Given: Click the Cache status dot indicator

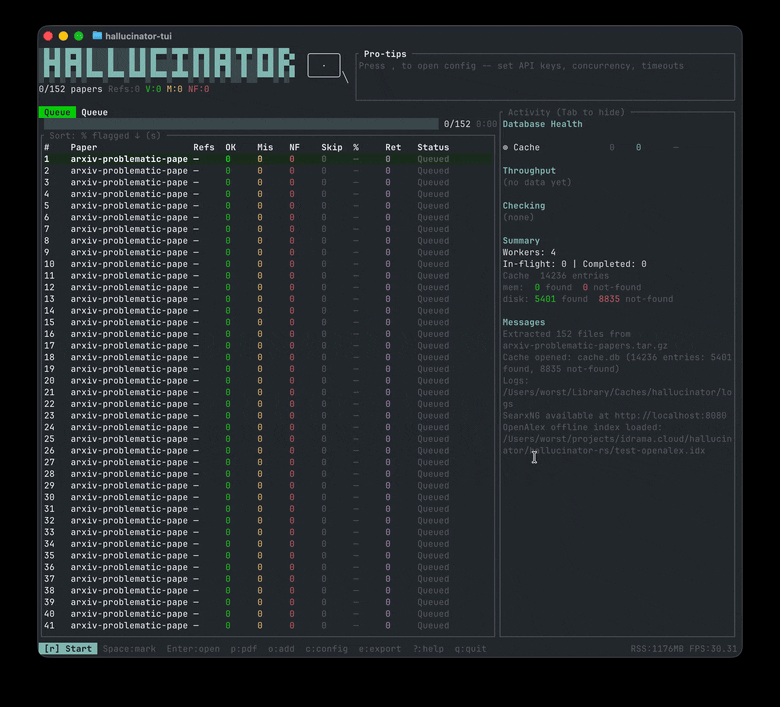Looking at the screenshot, I should pos(505,147).
